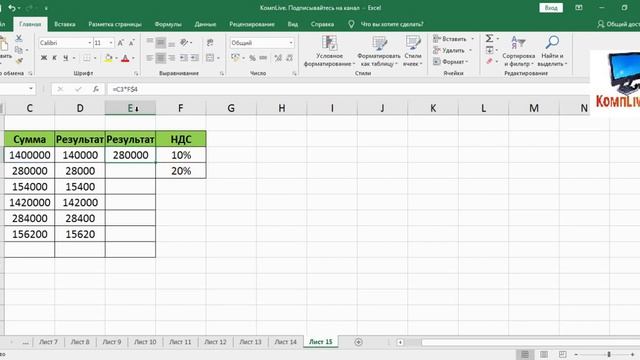Align cell text left

click(x=150, y=58)
